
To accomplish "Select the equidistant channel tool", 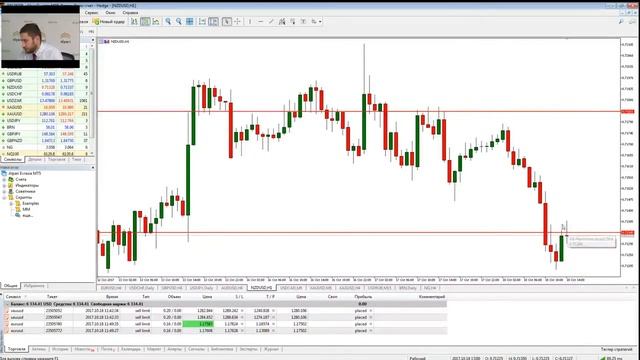I will [x=282, y=21].
